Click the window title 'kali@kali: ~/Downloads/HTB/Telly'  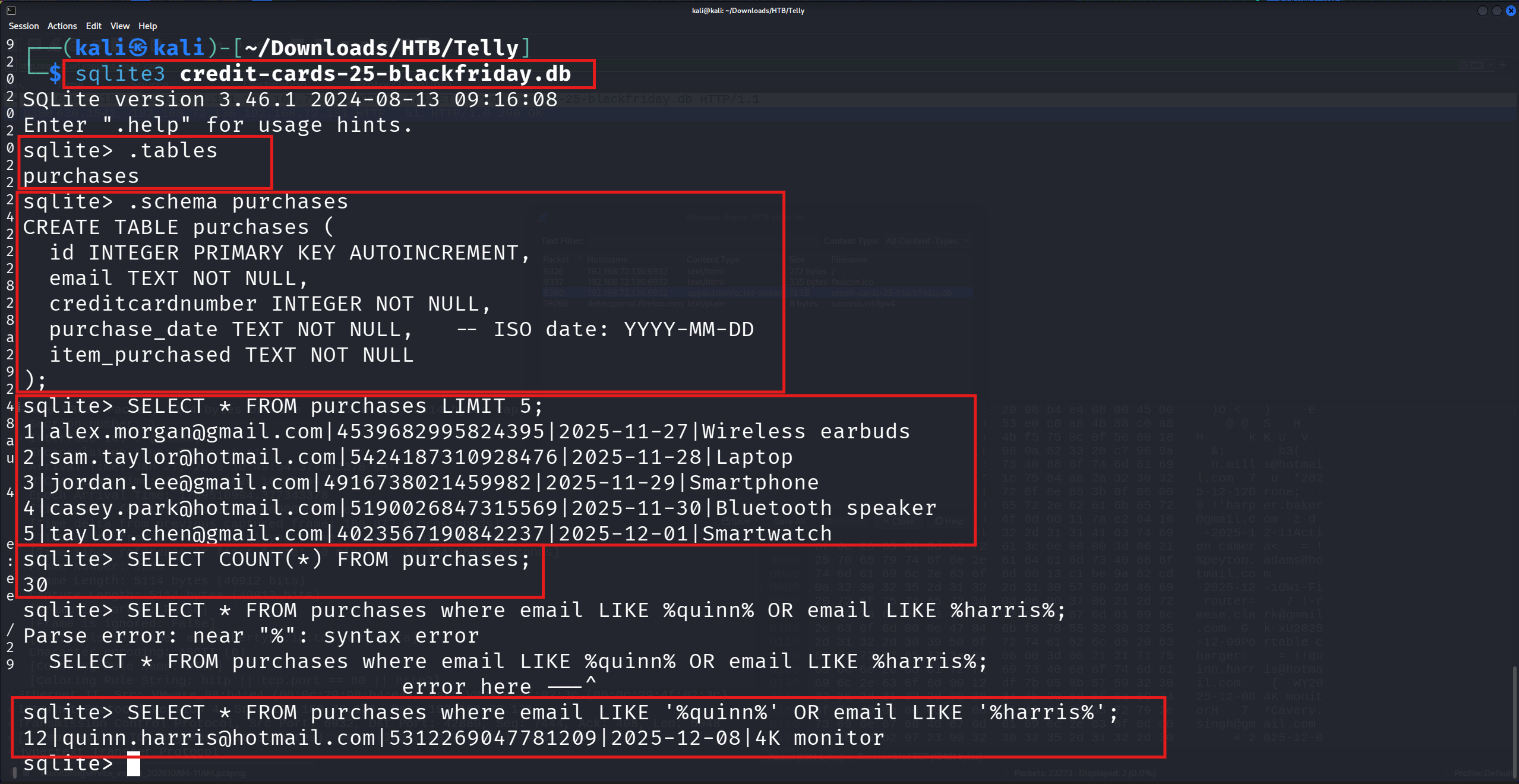point(748,11)
